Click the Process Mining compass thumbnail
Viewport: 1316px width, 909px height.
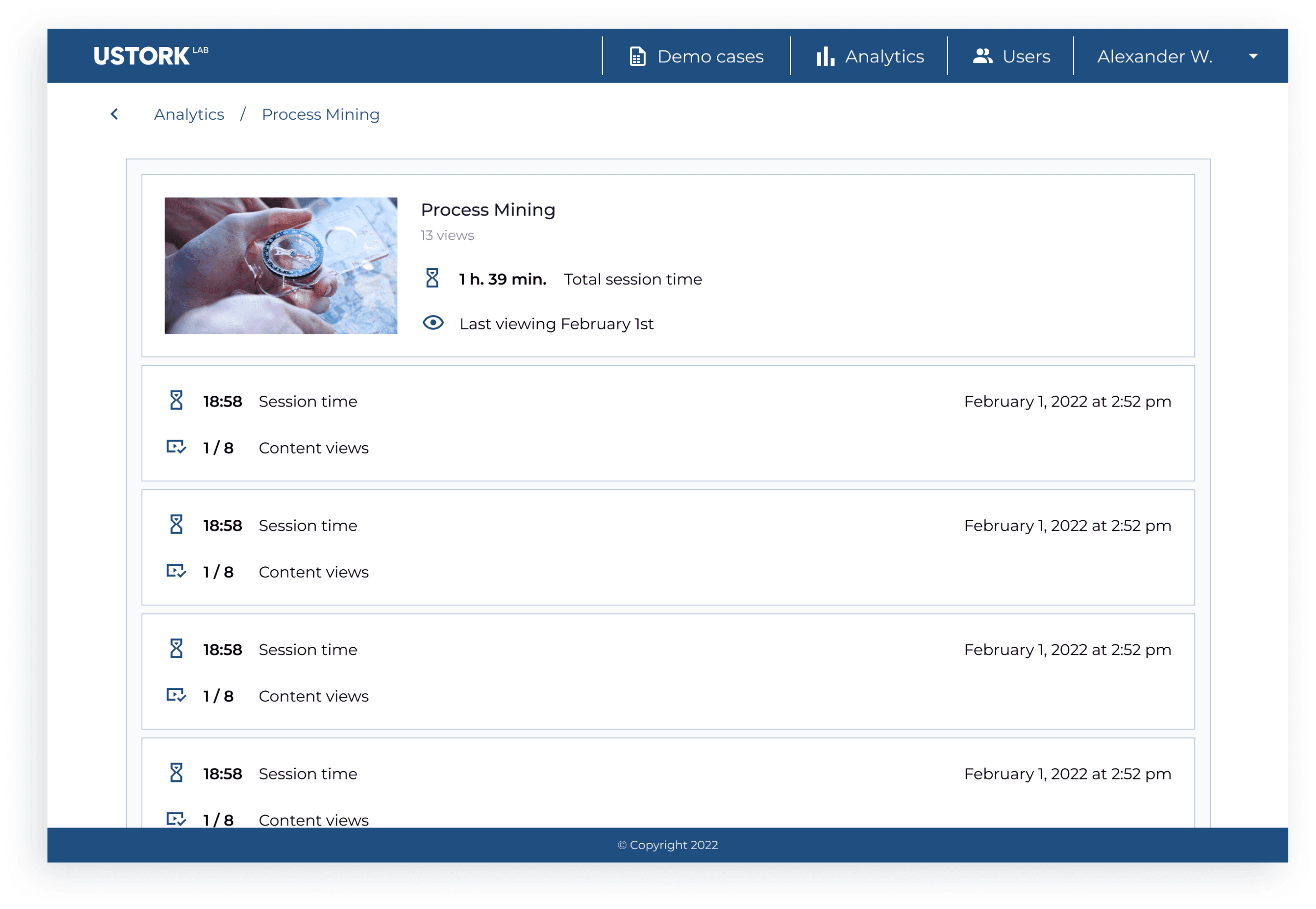[x=281, y=266]
